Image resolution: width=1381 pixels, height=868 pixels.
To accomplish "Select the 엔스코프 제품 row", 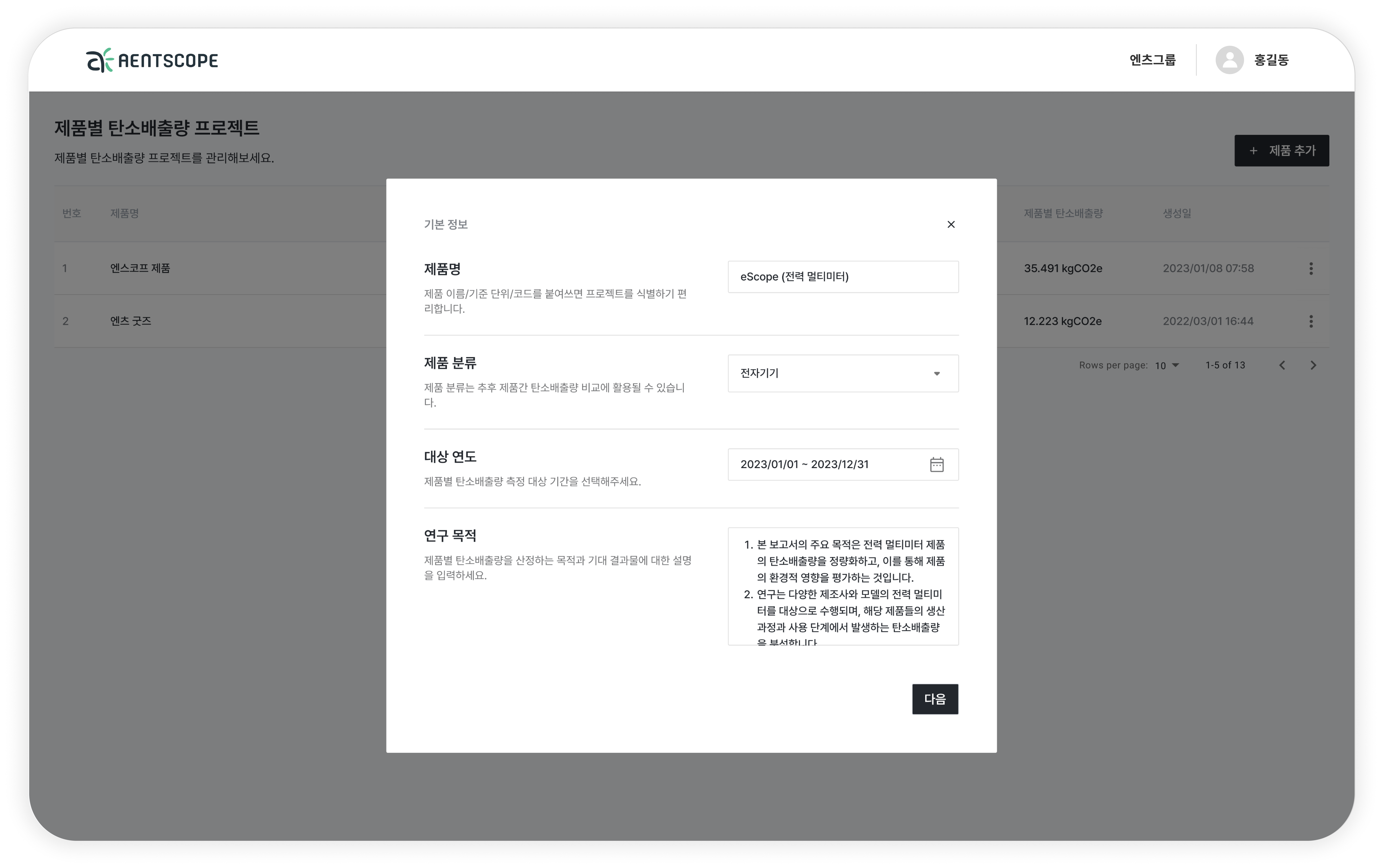I will [x=140, y=268].
